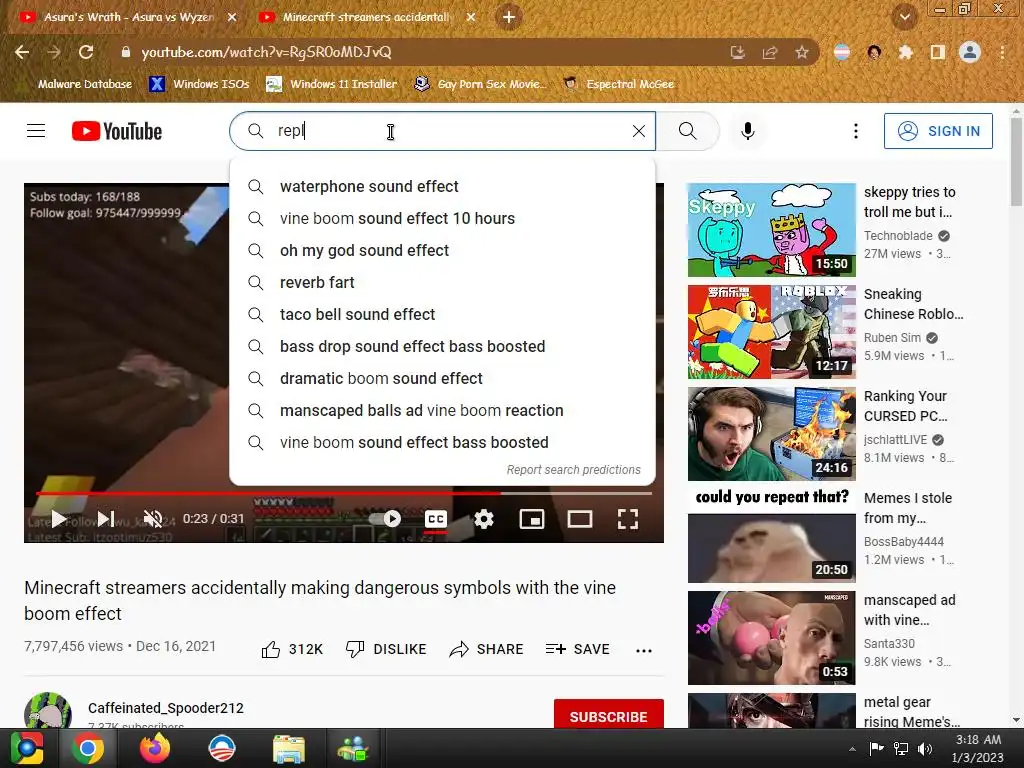Toggle closed captions CC button
This screenshot has height=768, width=1024.
(436, 519)
